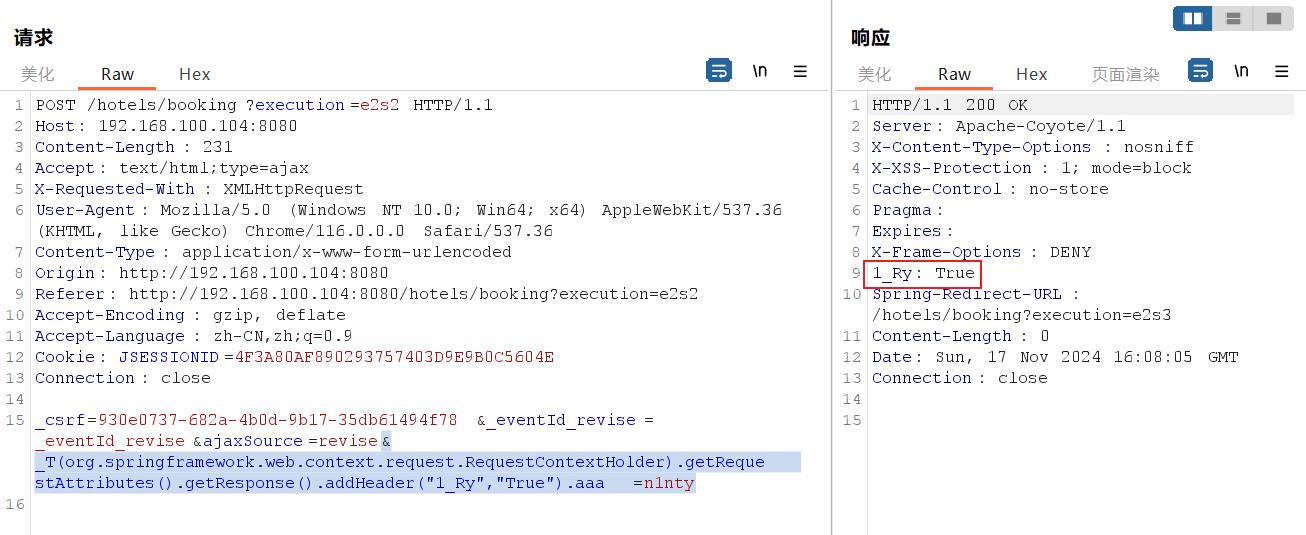The width and height of the screenshot is (1306, 535).
Task: Switch to side-by-side layout view
Action: coord(1192,19)
